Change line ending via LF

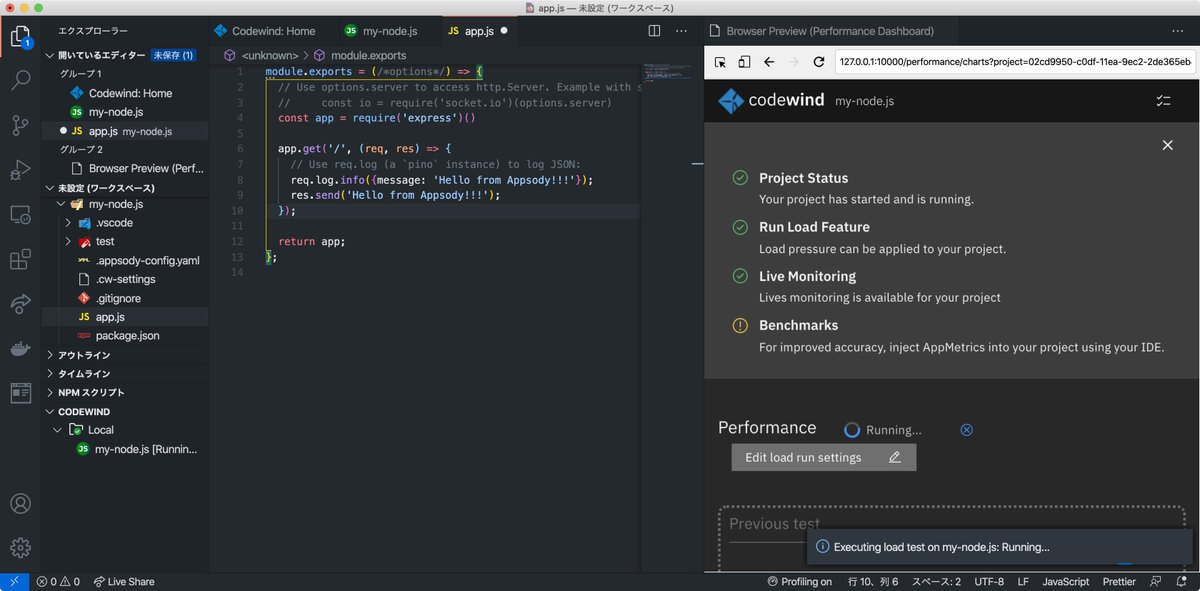click(x=1023, y=581)
